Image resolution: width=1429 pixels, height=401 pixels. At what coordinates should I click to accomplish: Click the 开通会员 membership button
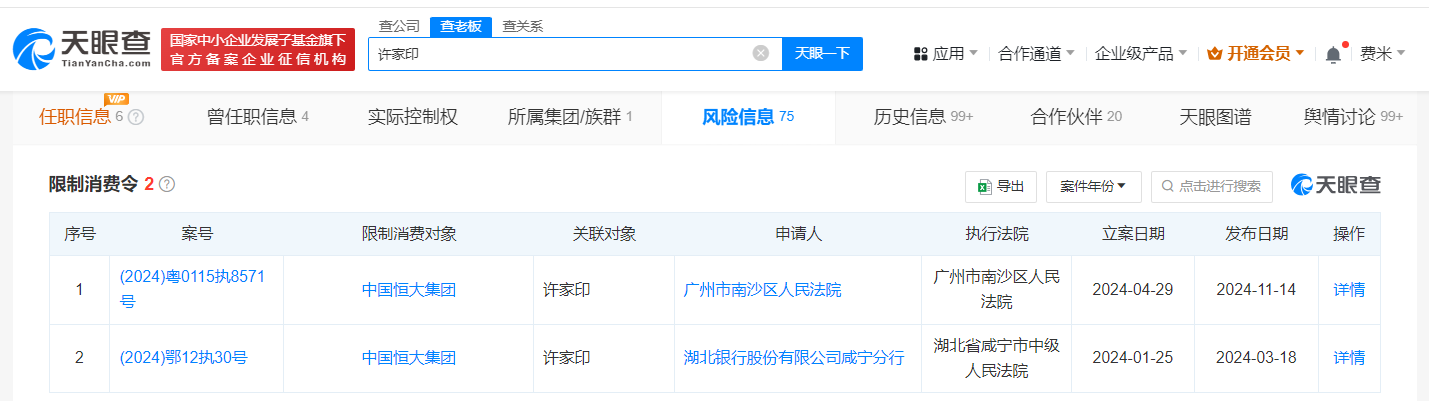coord(1255,54)
